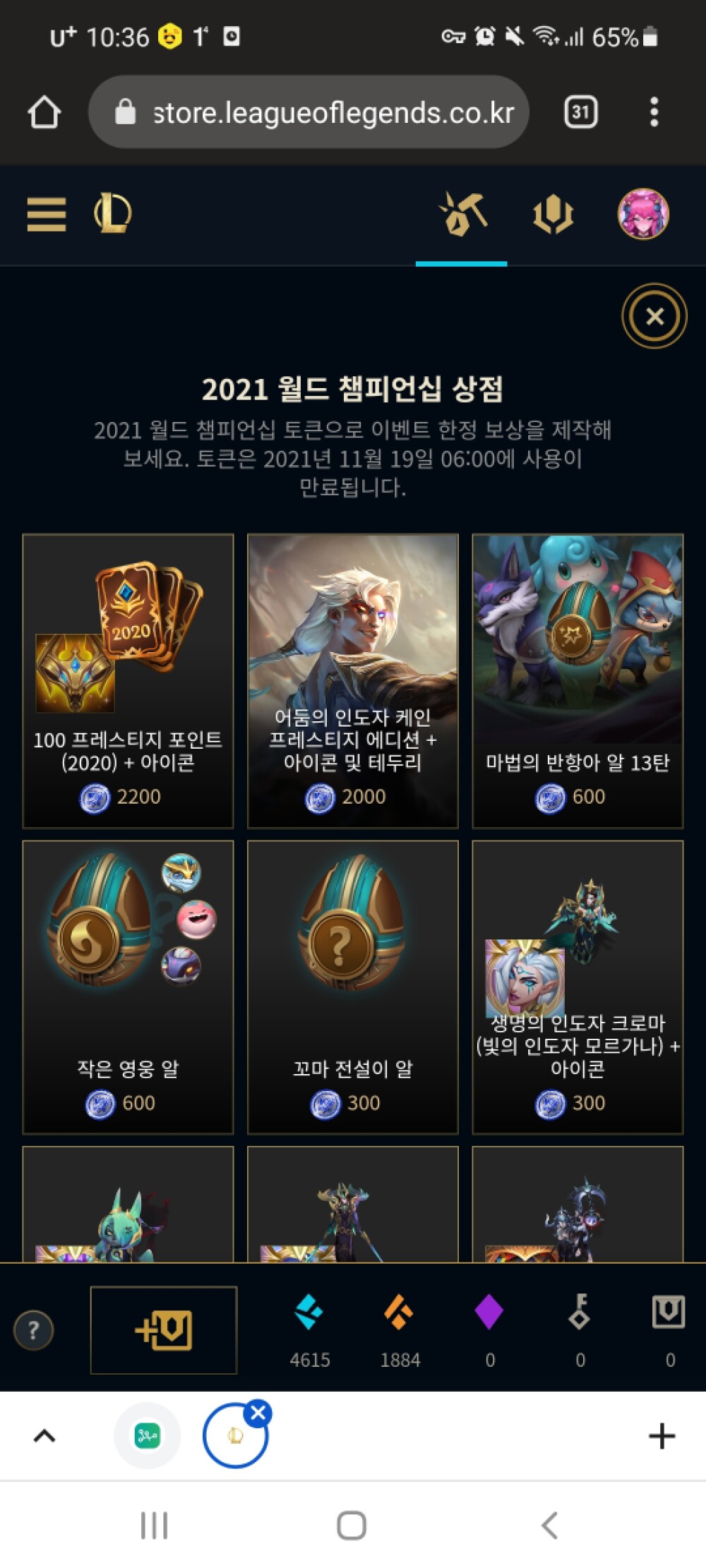Select 마법의 반항아 알 13탄 item
The image size is (706, 1568).
pos(578,681)
